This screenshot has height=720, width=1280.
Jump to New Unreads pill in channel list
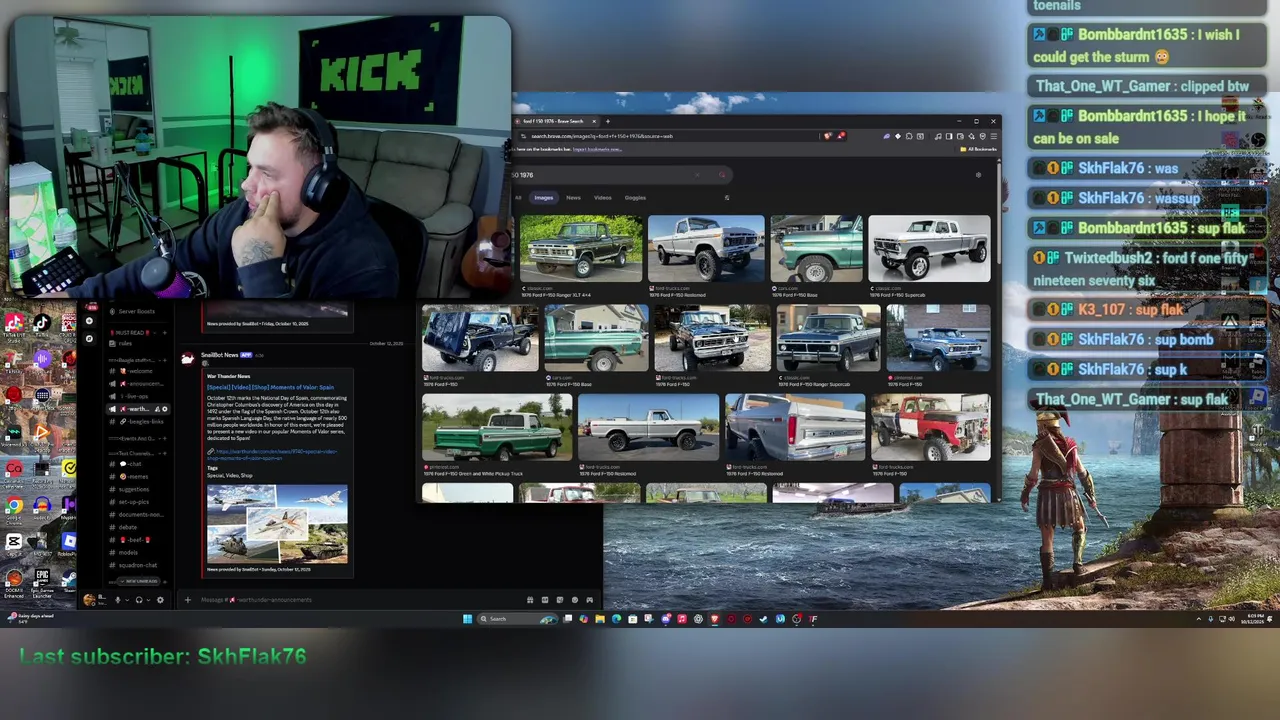(x=138, y=581)
